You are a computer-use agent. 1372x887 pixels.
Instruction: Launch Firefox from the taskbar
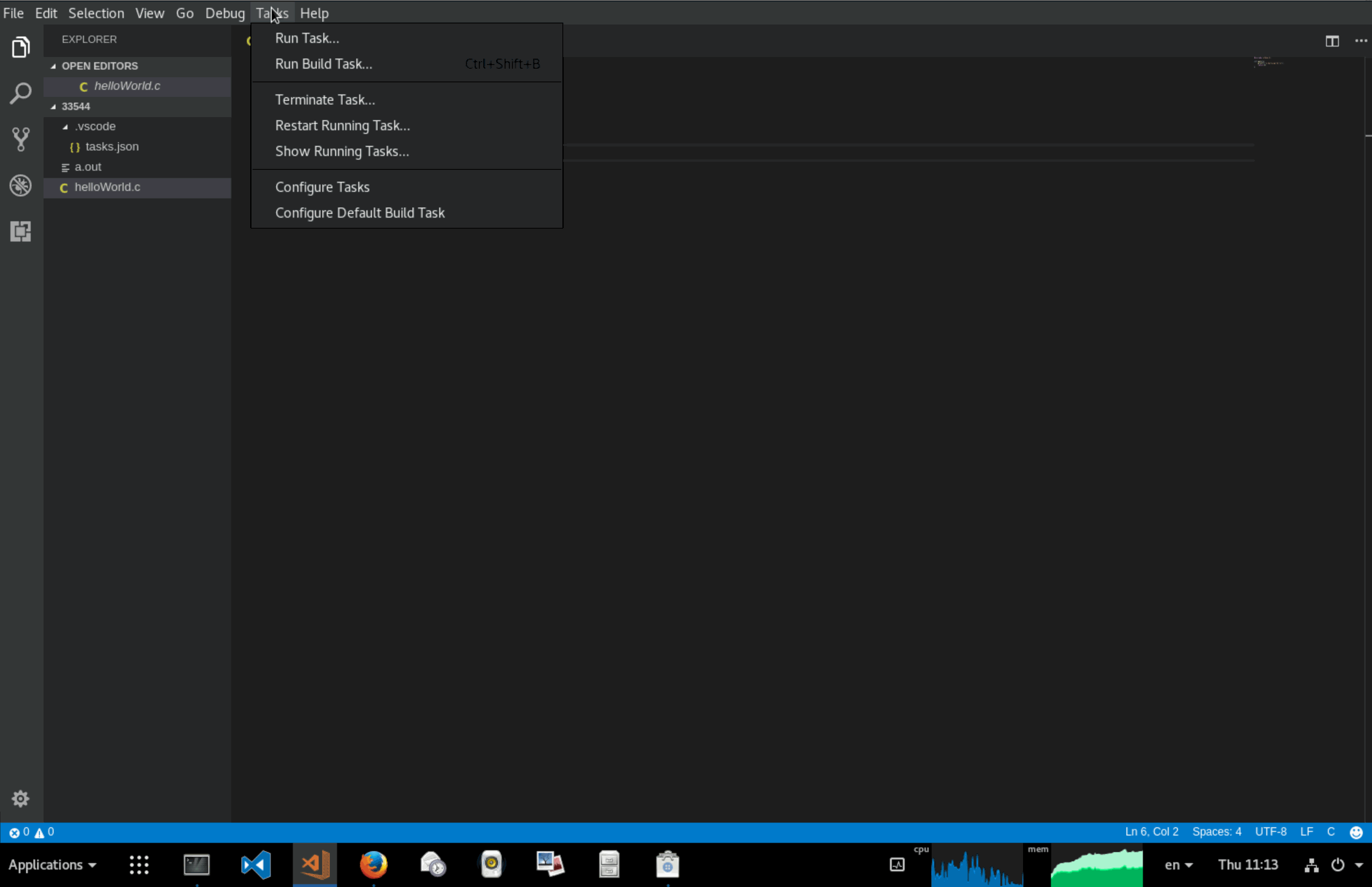click(x=373, y=864)
